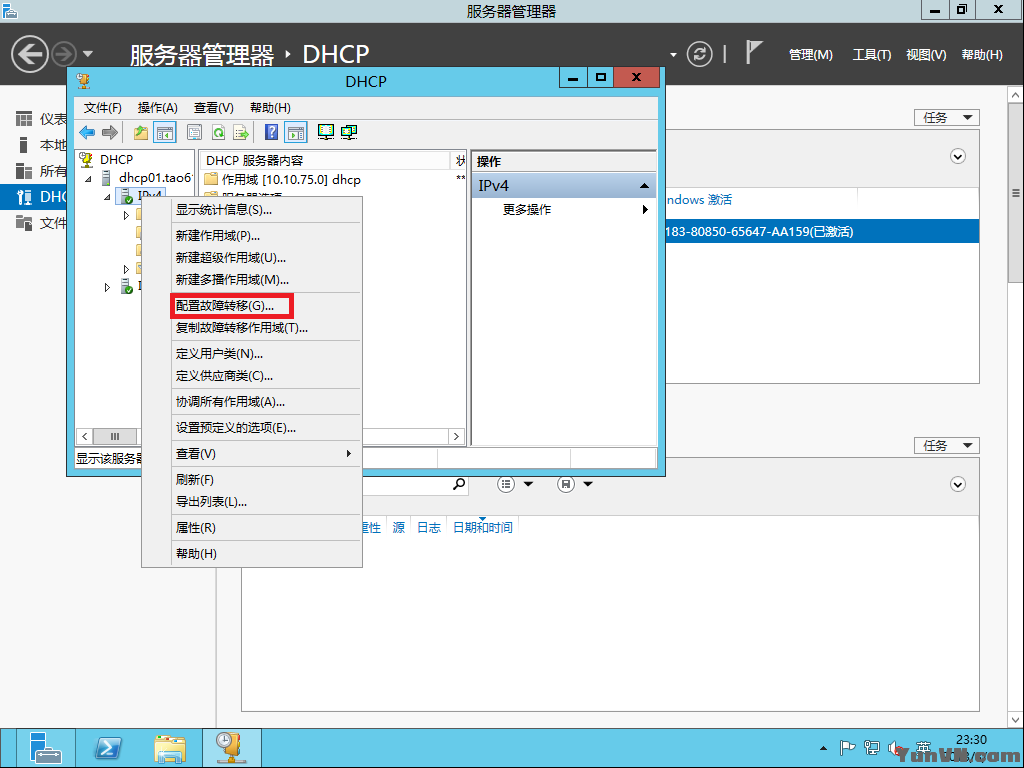Choose 复制故障转移作用域(T)... from context menu
This screenshot has width=1024, height=768.
252,328
